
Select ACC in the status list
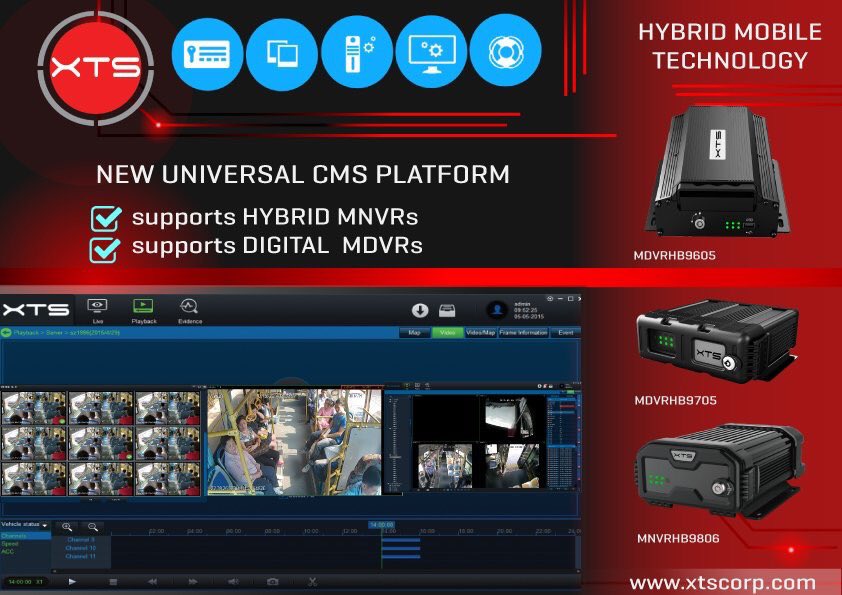point(8,552)
